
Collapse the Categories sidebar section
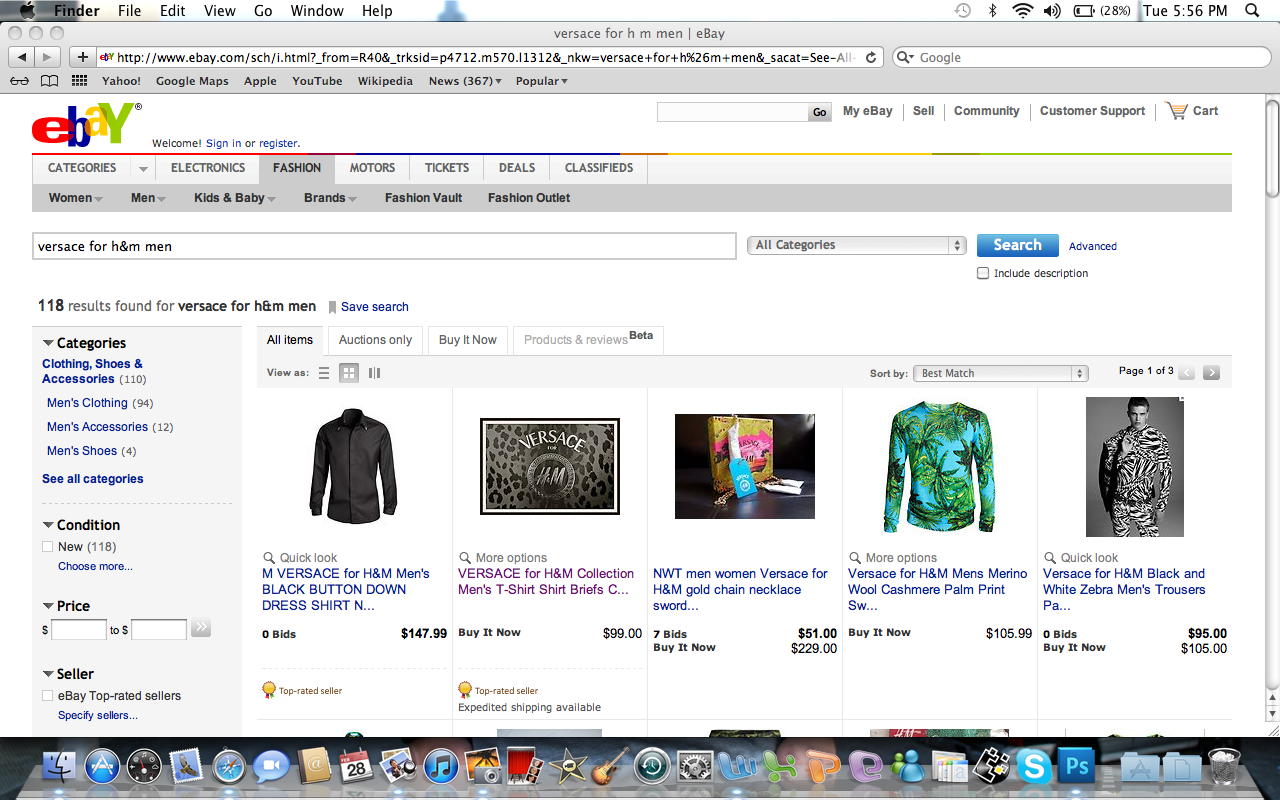point(48,343)
